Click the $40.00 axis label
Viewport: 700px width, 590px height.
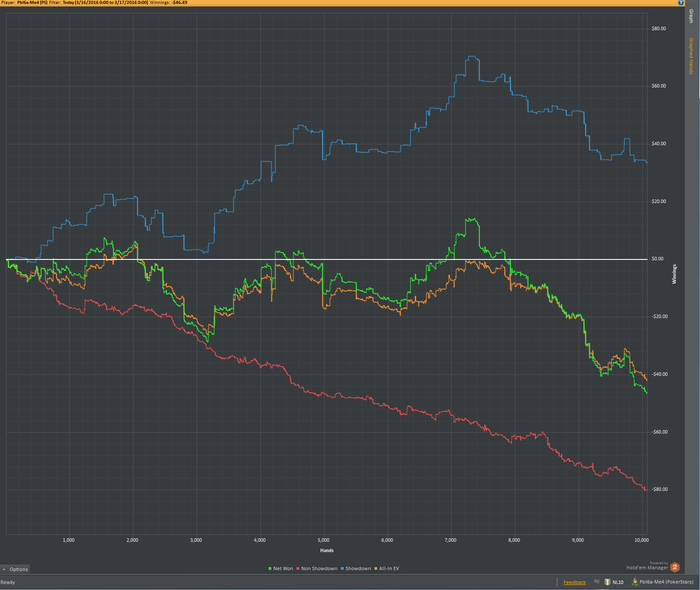tap(658, 144)
